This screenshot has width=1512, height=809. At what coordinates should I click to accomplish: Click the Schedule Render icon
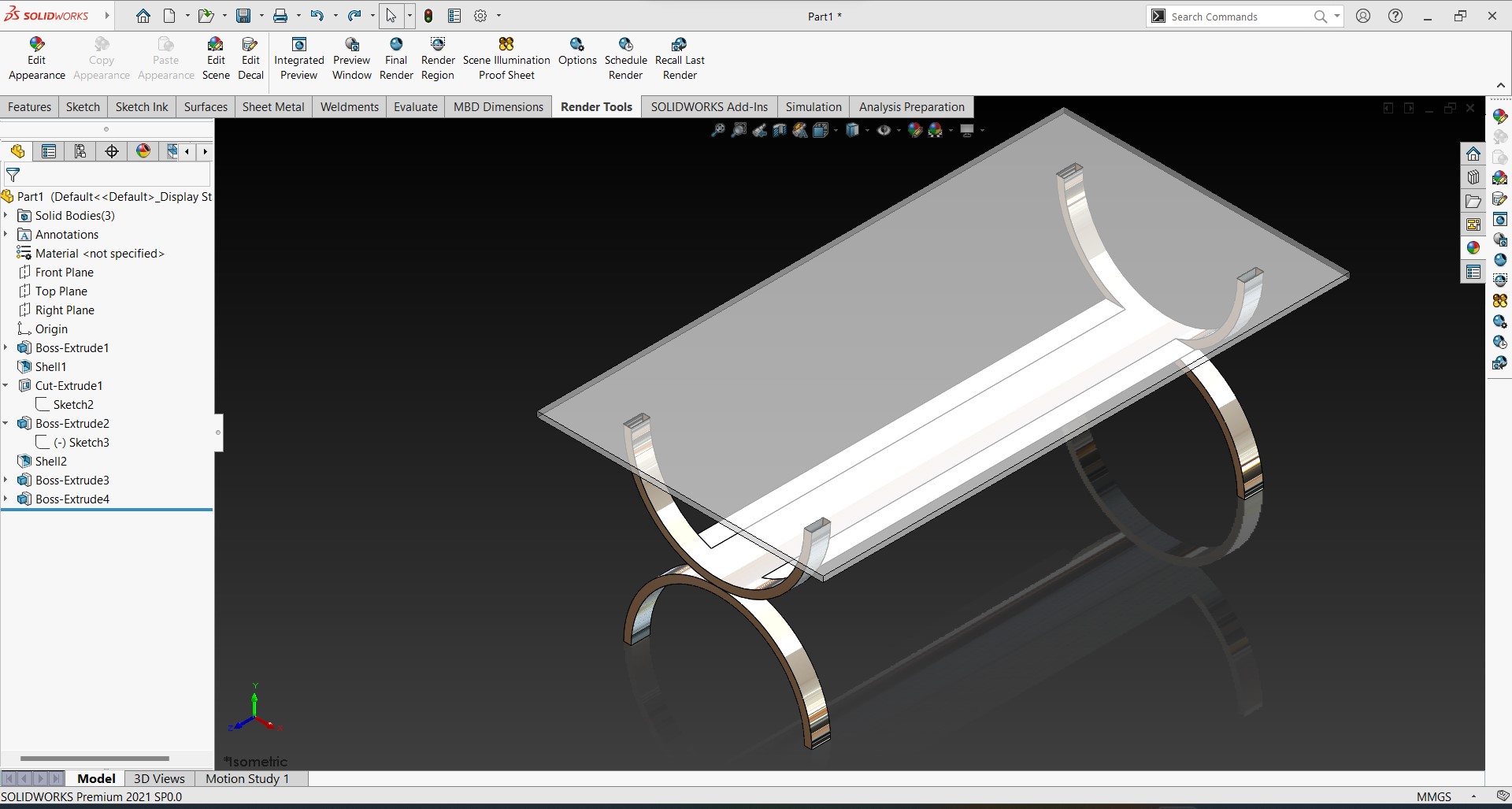pyautogui.click(x=625, y=58)
